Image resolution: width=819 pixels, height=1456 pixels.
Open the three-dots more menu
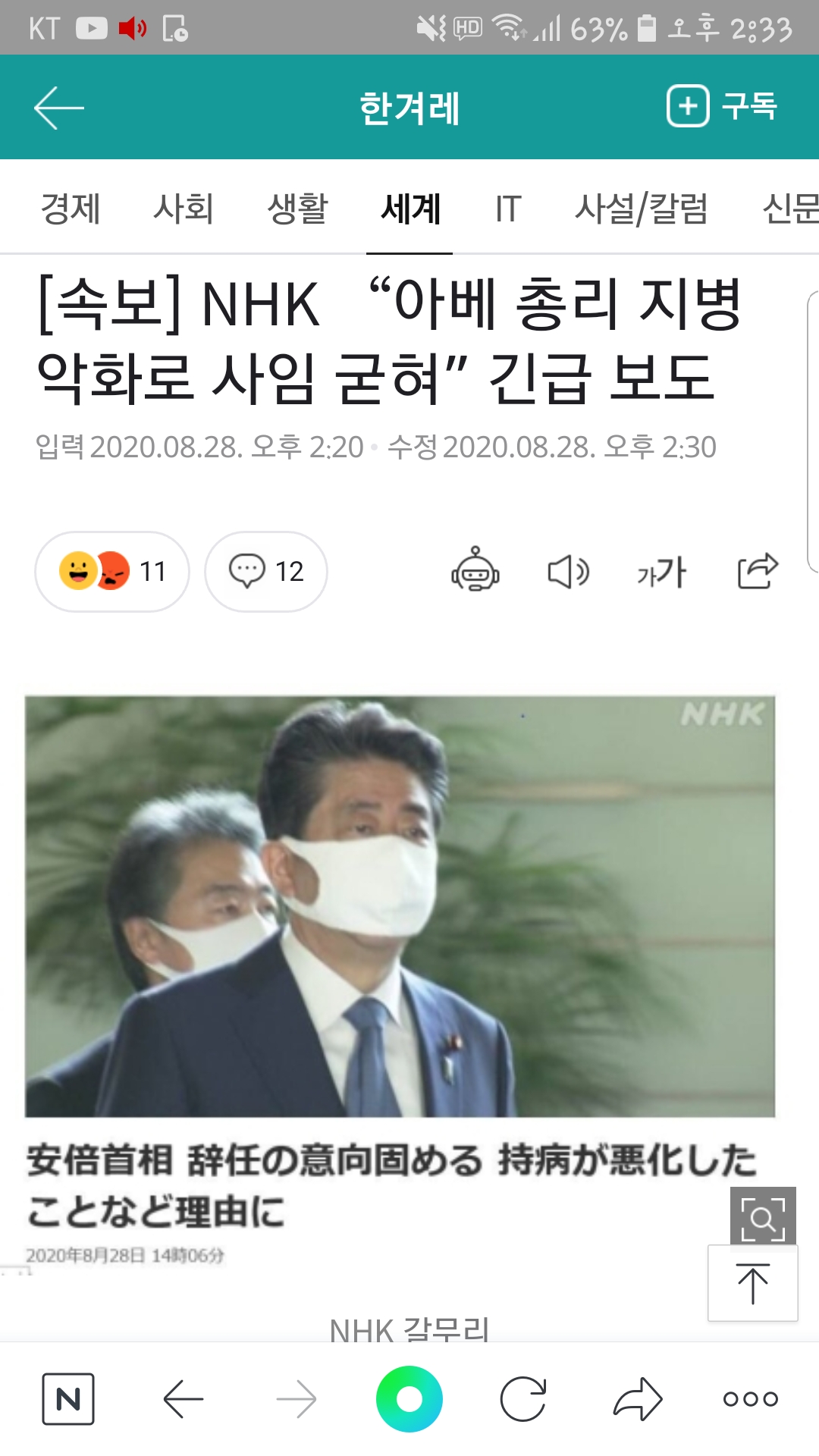(x=751, y=1398)
